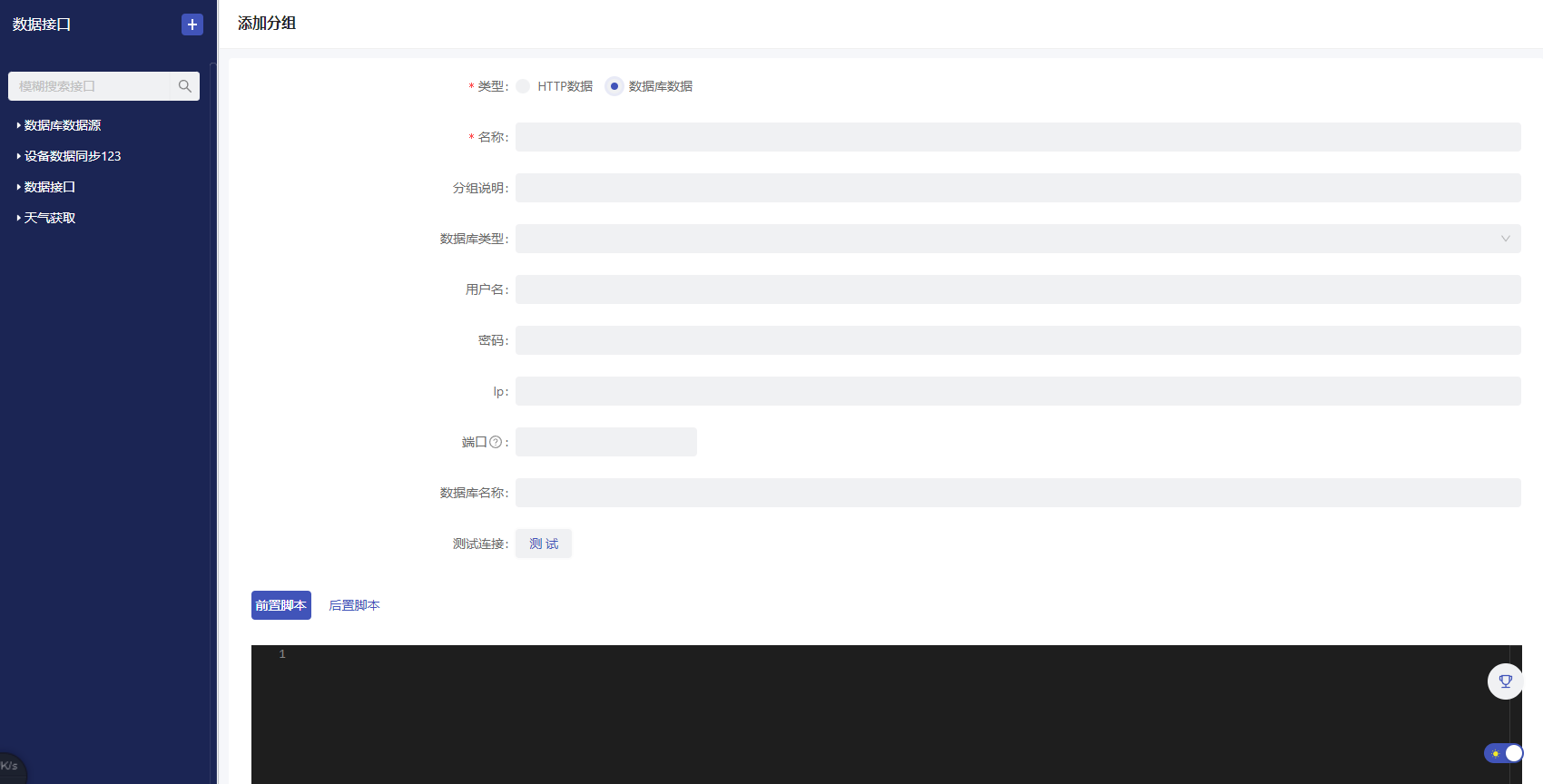1543x784 pixels.
Task: Click the 用户名 input field
Action: 1018,289
